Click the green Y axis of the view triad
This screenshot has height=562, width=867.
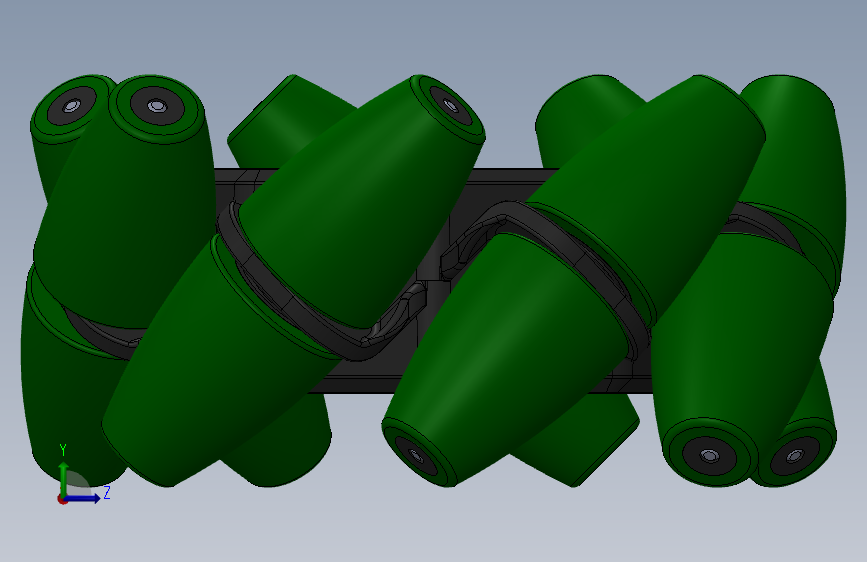(64, 478)
